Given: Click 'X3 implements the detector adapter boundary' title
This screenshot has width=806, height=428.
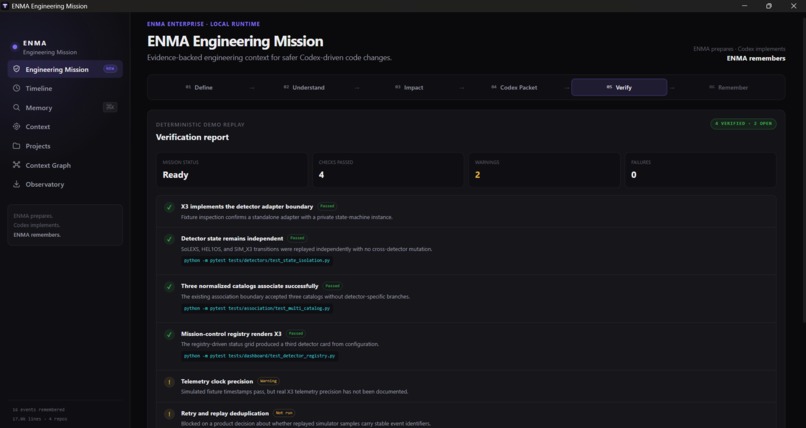Looking at the screenshot, I should tap(247, 207).
